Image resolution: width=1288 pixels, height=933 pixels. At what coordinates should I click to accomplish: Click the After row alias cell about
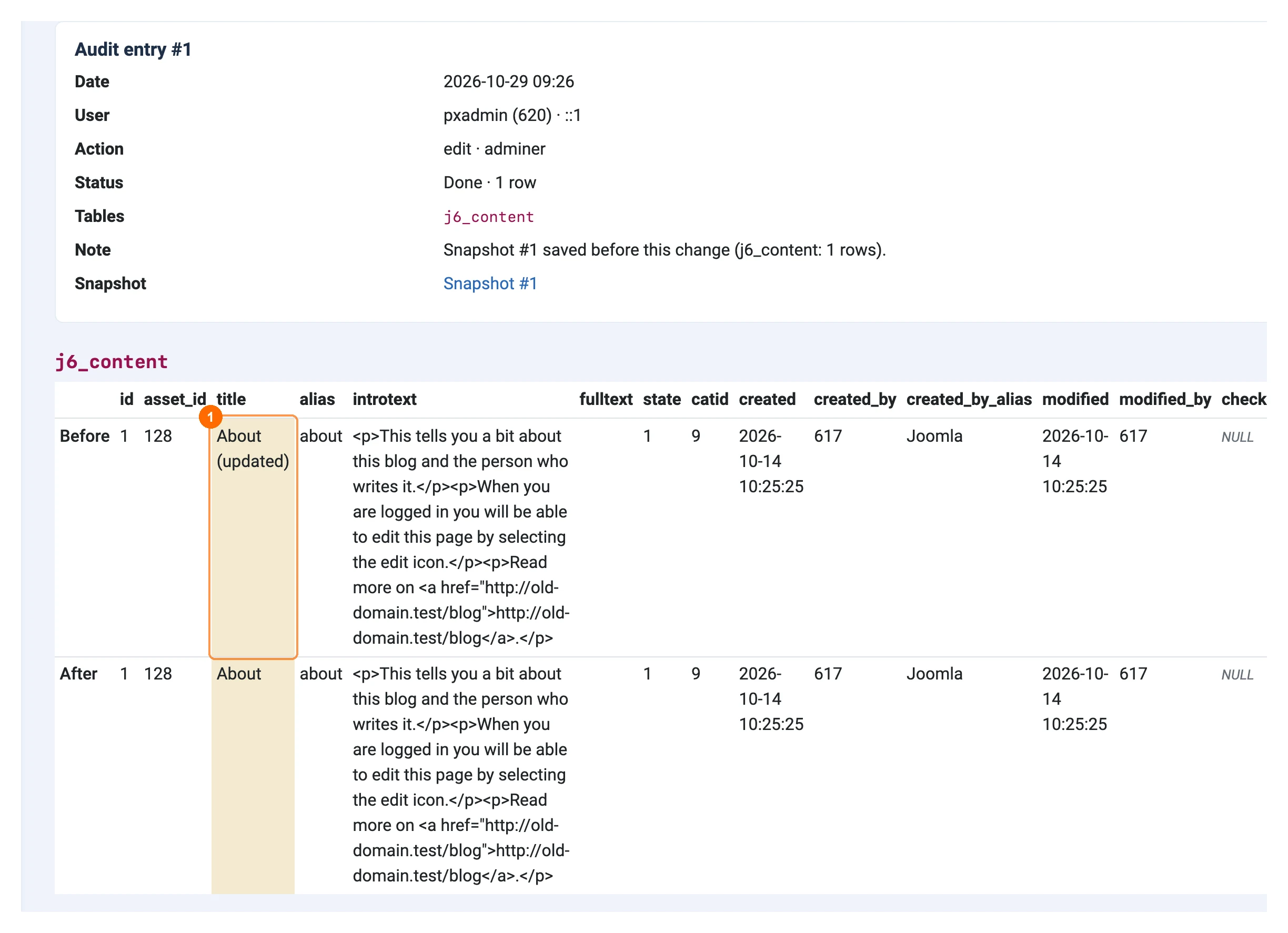(321, 674)
